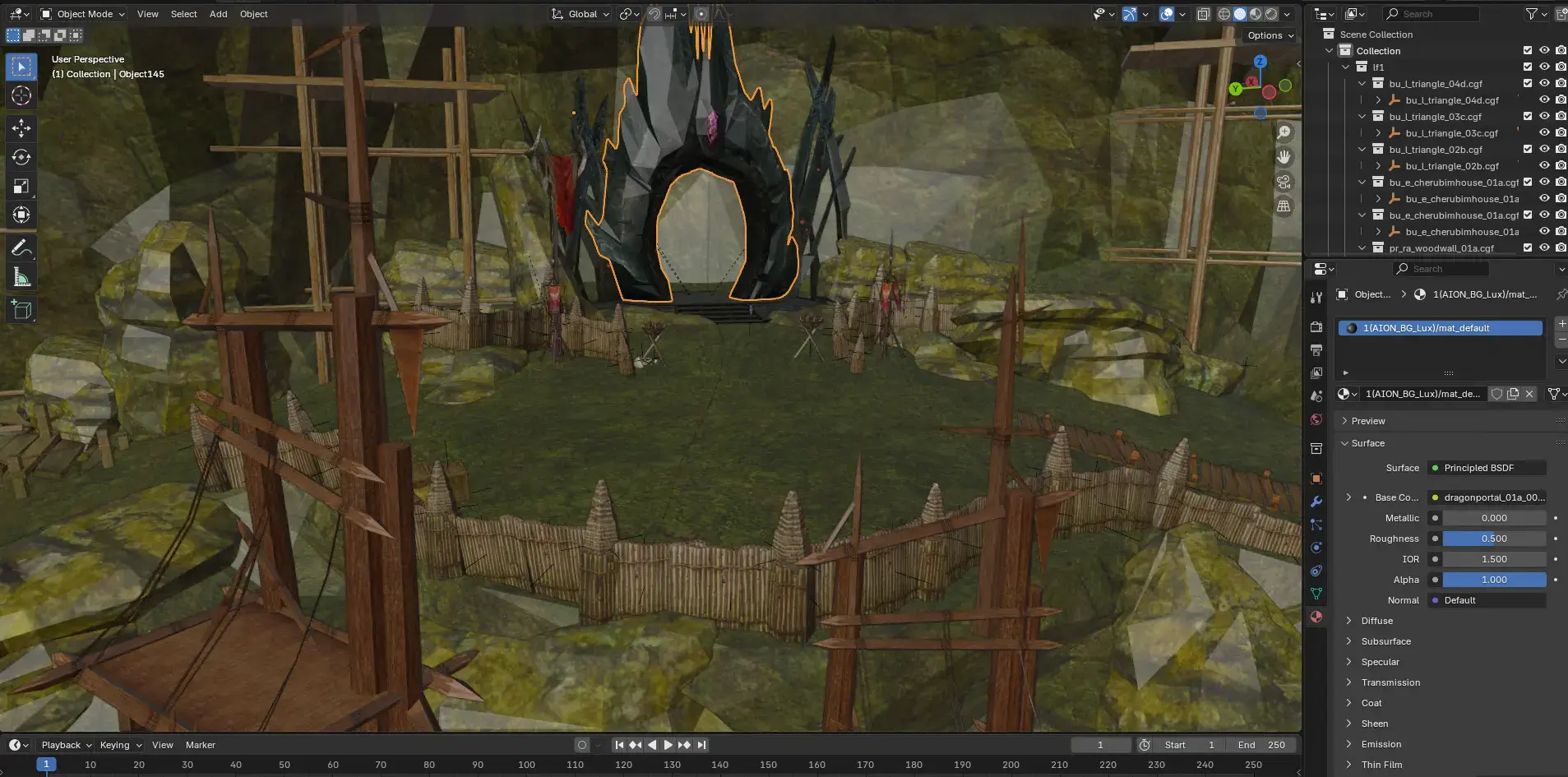Open the Global transform orientation dropdown
The height and width of the screenshot is (777, 1568).
581,14
